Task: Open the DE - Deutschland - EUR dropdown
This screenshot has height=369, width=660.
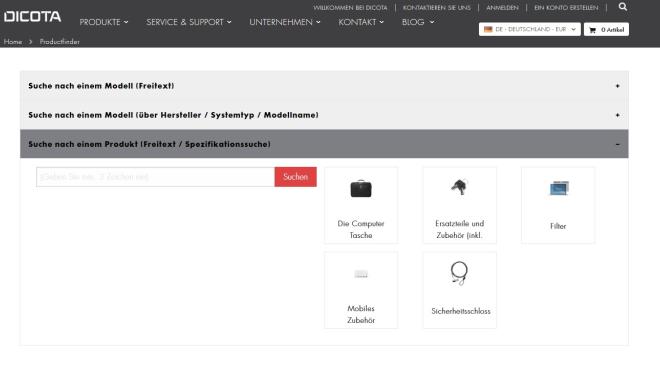Action: coord(530,29)
